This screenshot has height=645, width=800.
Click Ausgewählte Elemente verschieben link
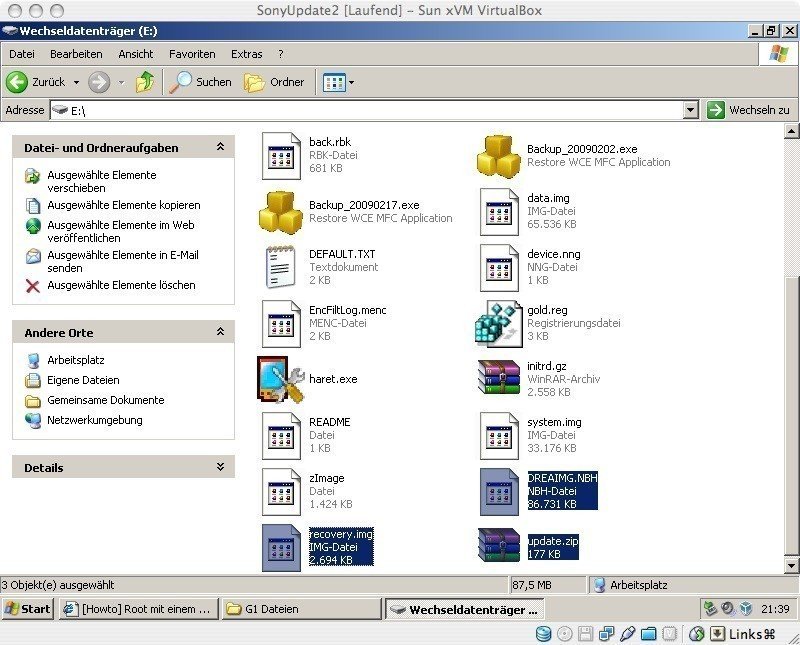(102, 181)
